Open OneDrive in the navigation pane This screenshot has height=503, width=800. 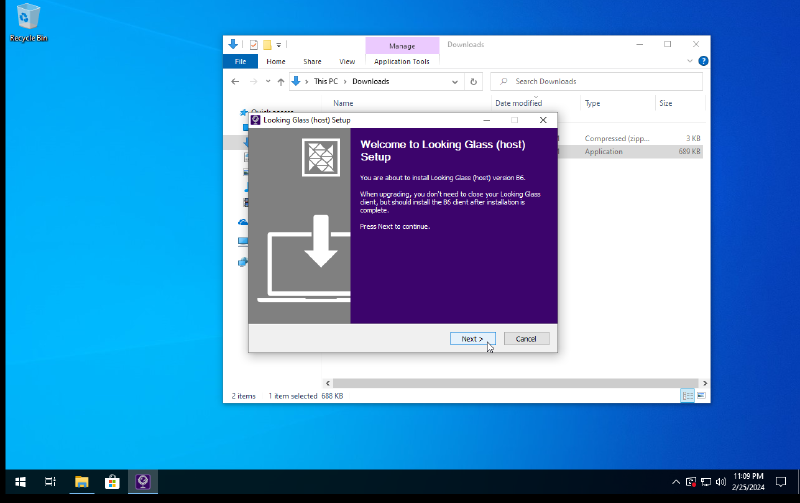pos(243,222)
